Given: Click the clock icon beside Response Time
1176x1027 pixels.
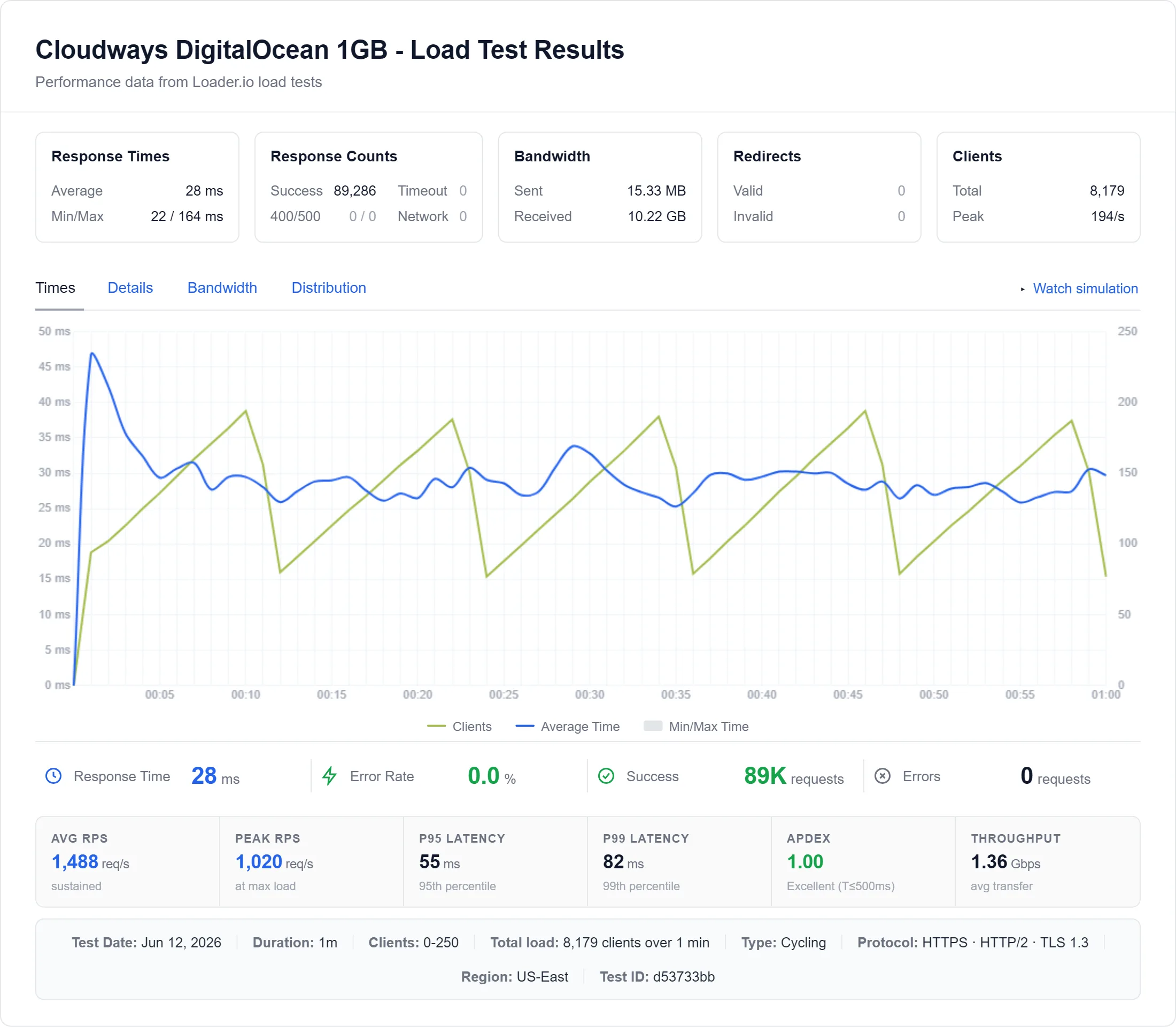Looking at the screenshot, I should pos(53,776).
